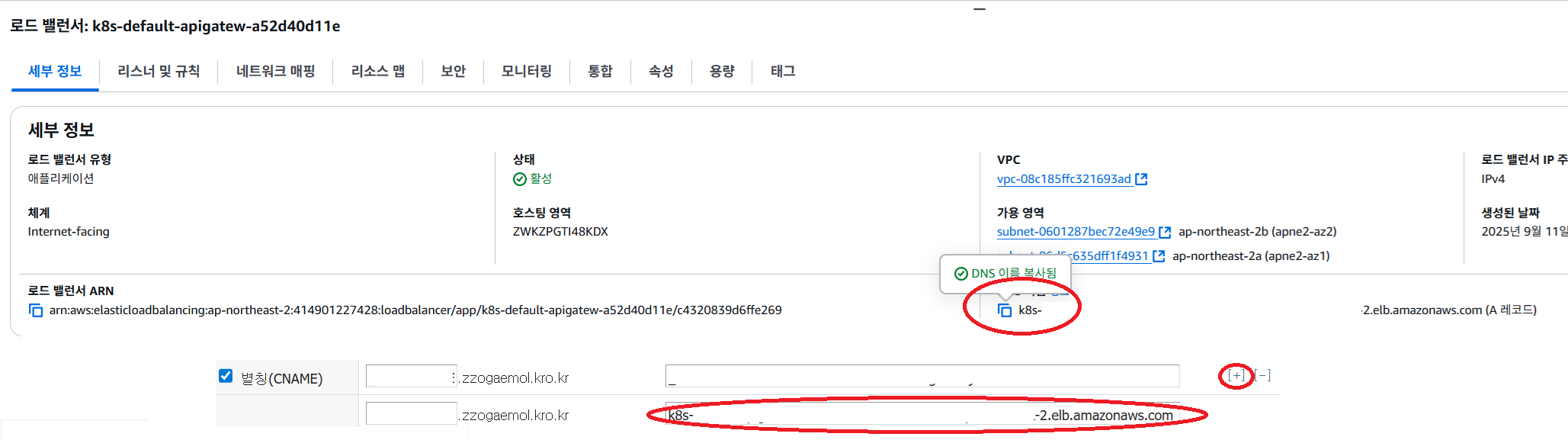Viewport: 1568px width, 440px height.
Task: Open the subnet-0601287bec72e49e9 link
Action: [x=1076, y=232]
